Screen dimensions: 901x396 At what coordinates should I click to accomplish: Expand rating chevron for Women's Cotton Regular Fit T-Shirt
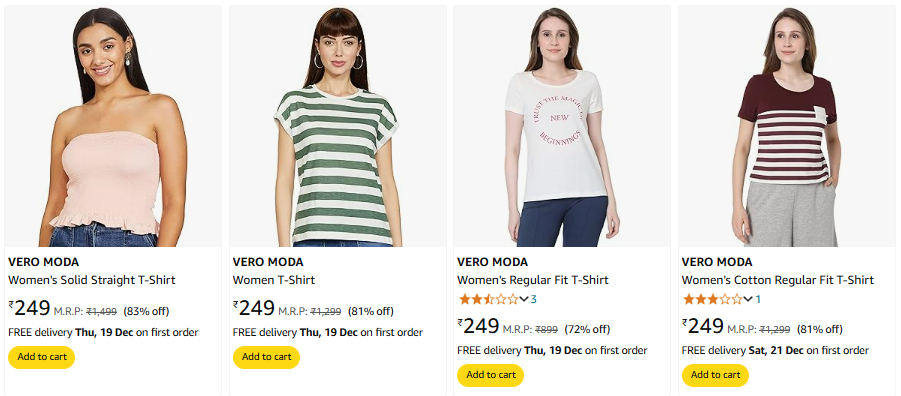click(748, 299)
